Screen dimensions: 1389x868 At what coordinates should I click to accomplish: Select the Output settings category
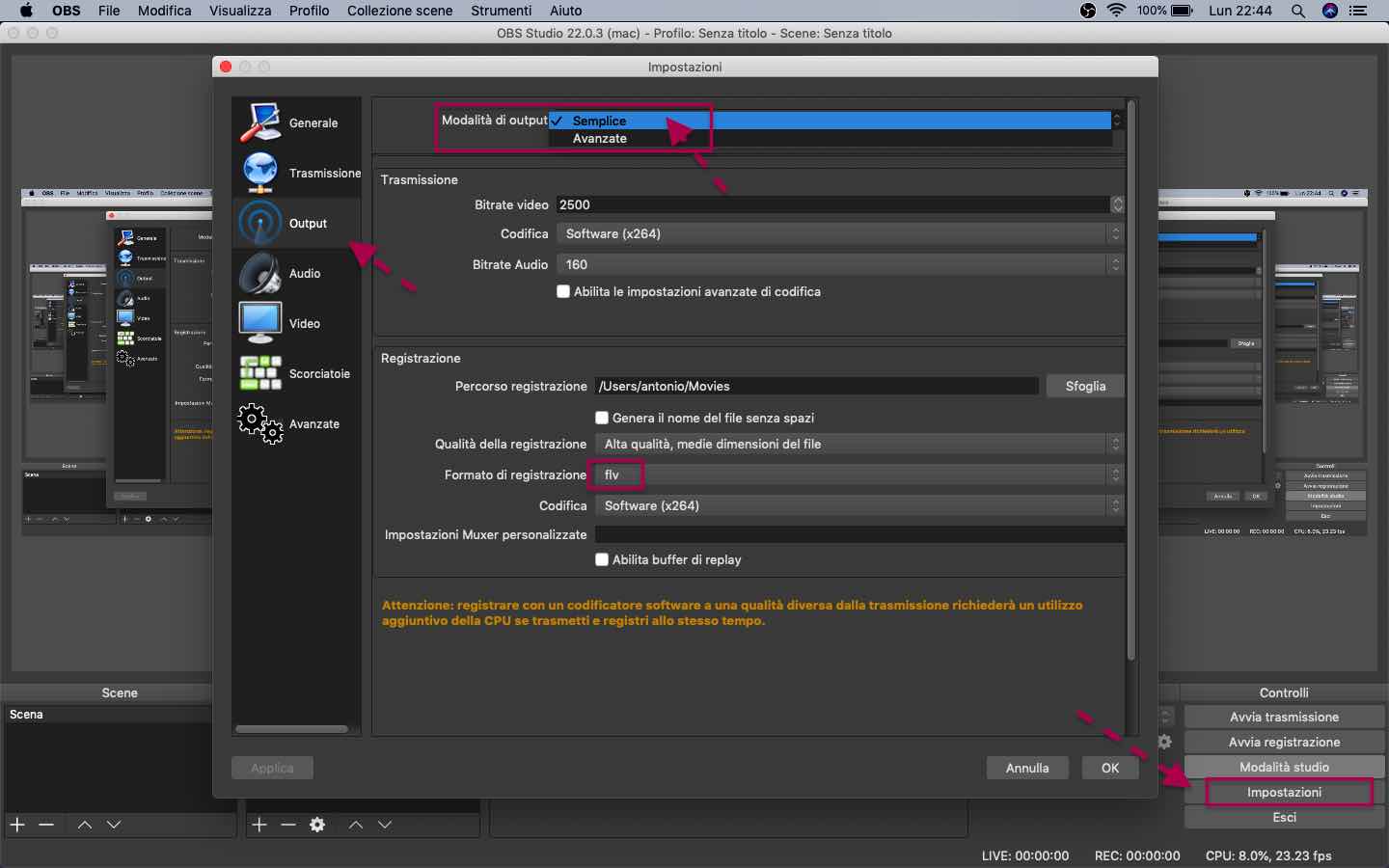(x=297, y=223)
